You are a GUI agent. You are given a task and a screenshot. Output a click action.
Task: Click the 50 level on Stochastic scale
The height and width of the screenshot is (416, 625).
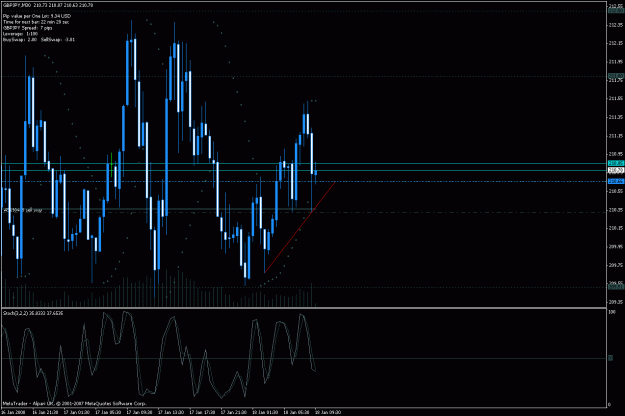coord(610,359)
